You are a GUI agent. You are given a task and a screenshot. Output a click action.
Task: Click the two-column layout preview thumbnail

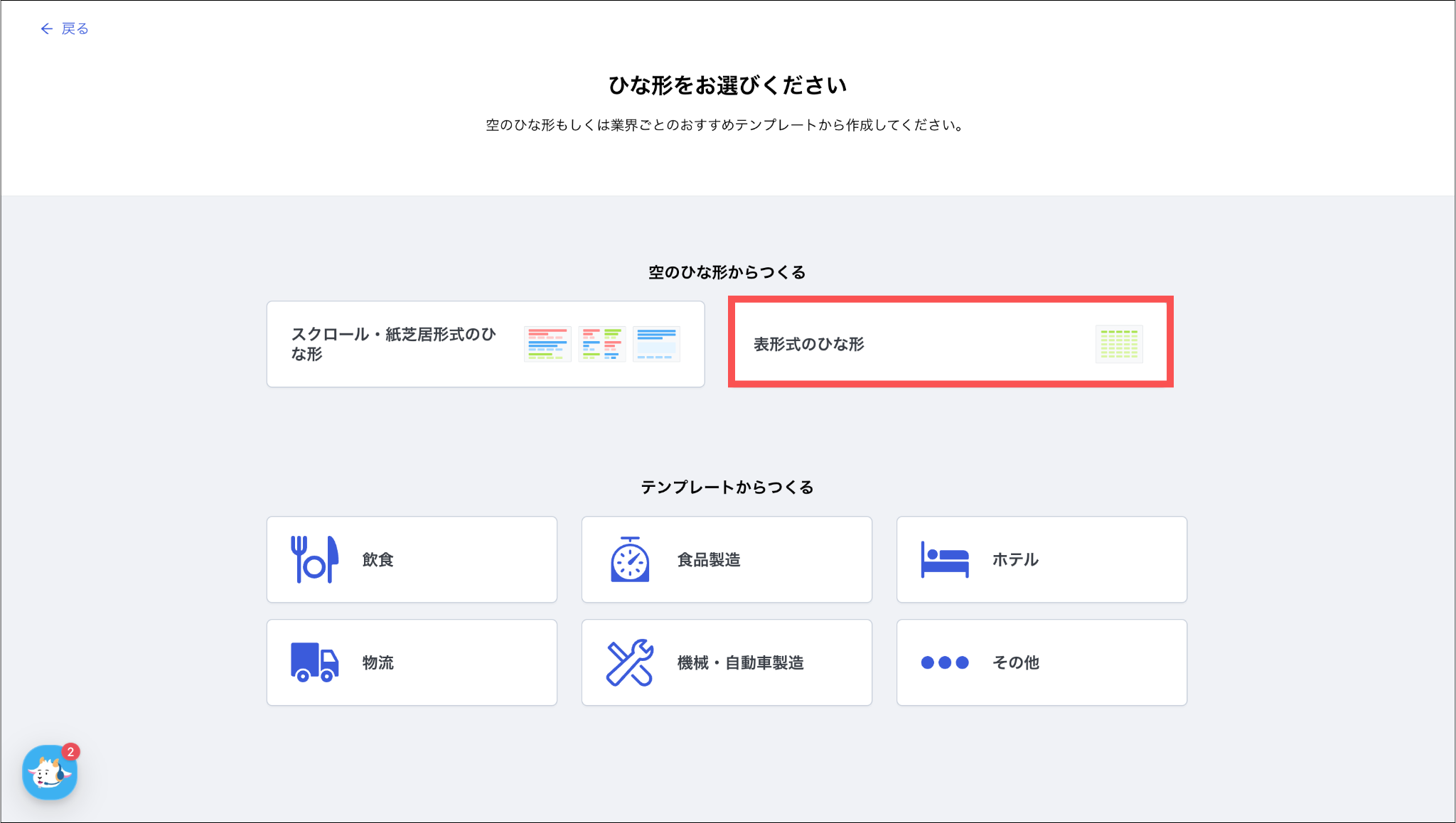pos(602,344)
